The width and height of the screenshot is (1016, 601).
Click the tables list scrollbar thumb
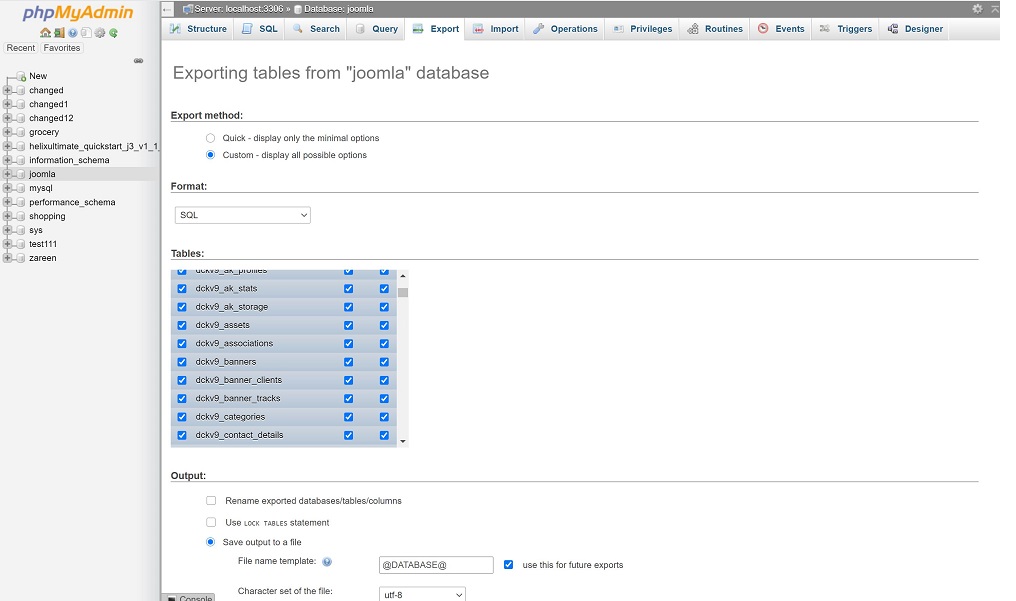403,292
